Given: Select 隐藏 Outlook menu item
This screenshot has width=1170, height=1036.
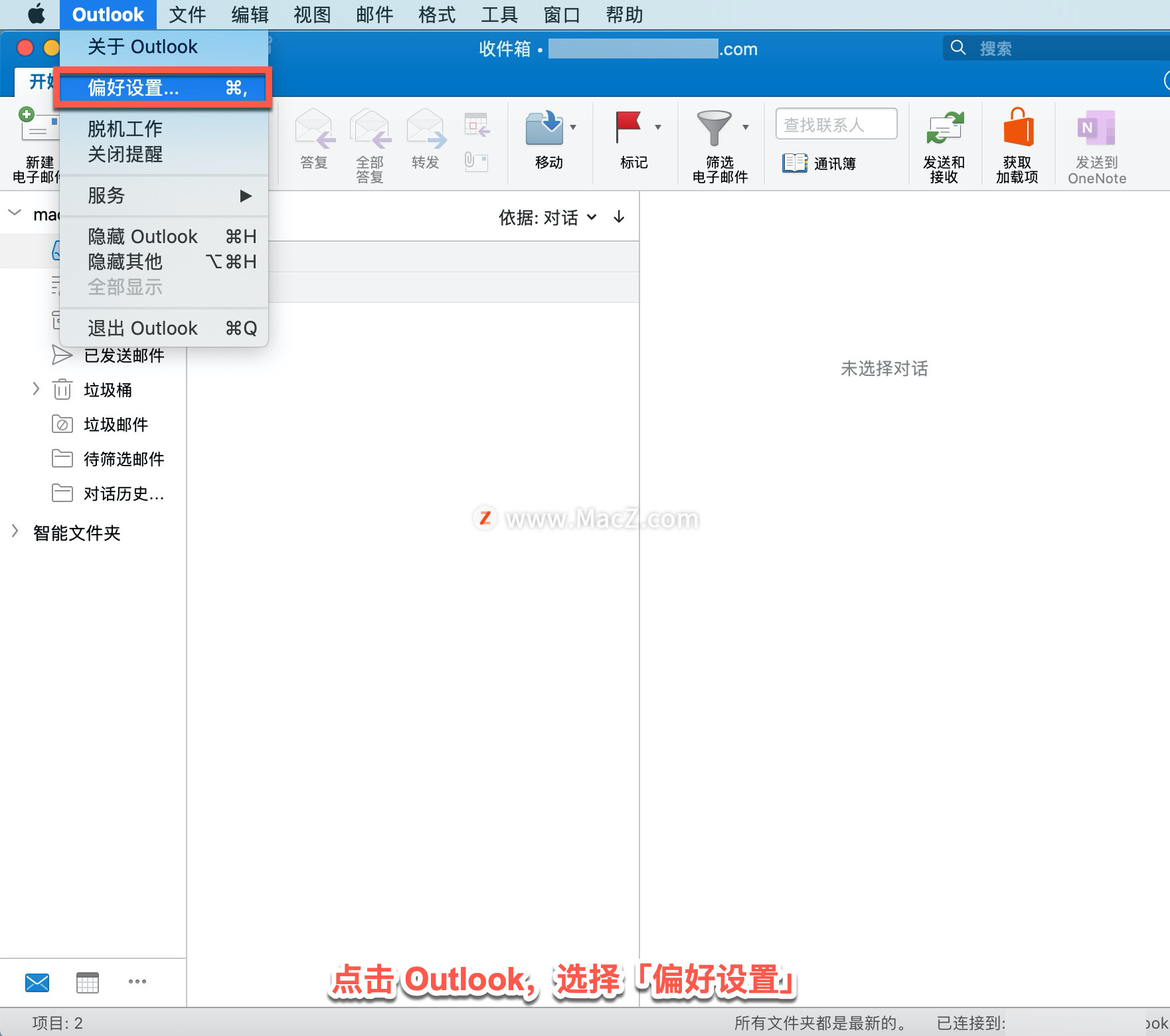Looking at the screenshot, I should point(164,236).
